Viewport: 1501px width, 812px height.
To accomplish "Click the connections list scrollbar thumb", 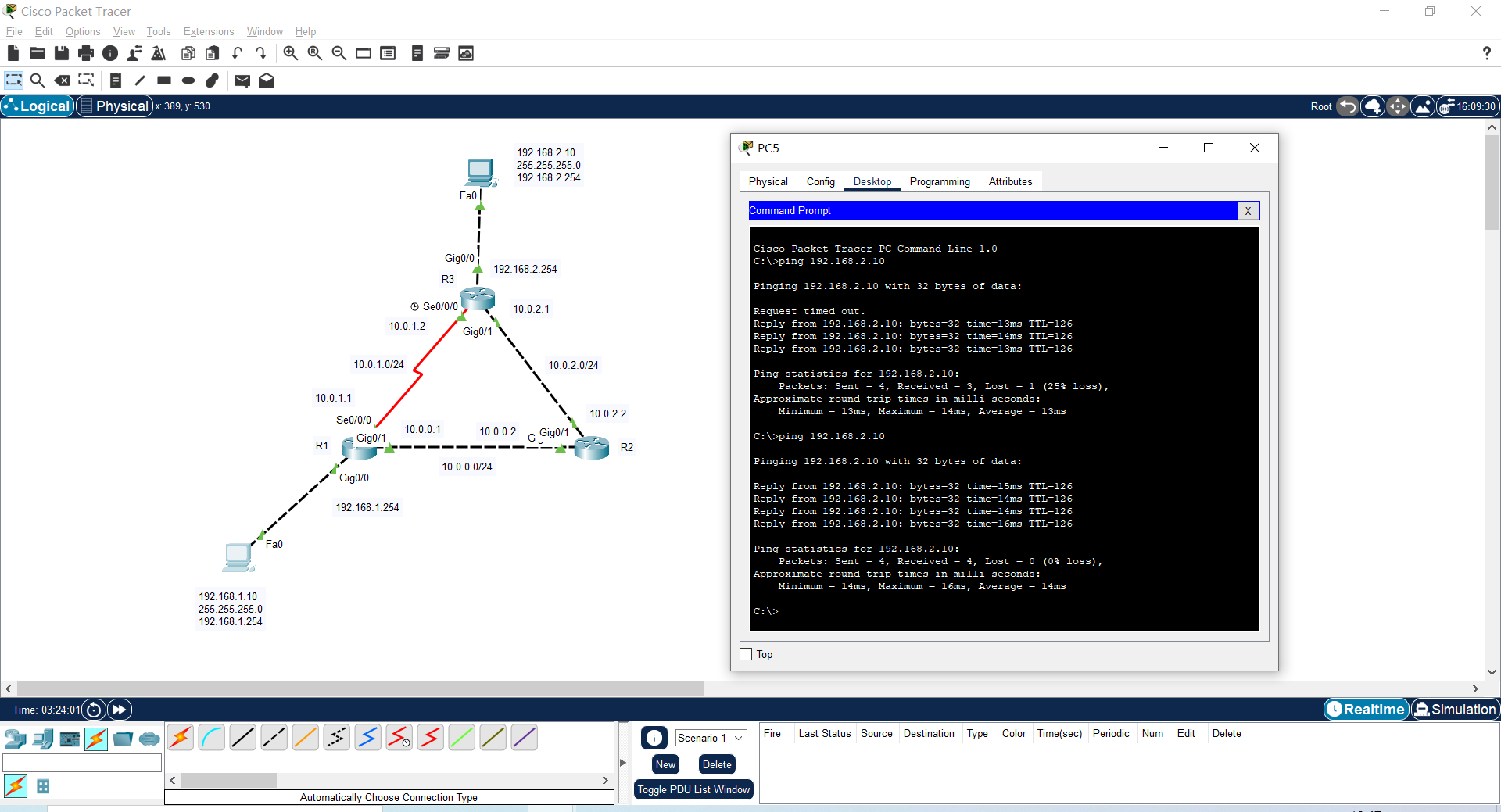I will tap(229, 780).
